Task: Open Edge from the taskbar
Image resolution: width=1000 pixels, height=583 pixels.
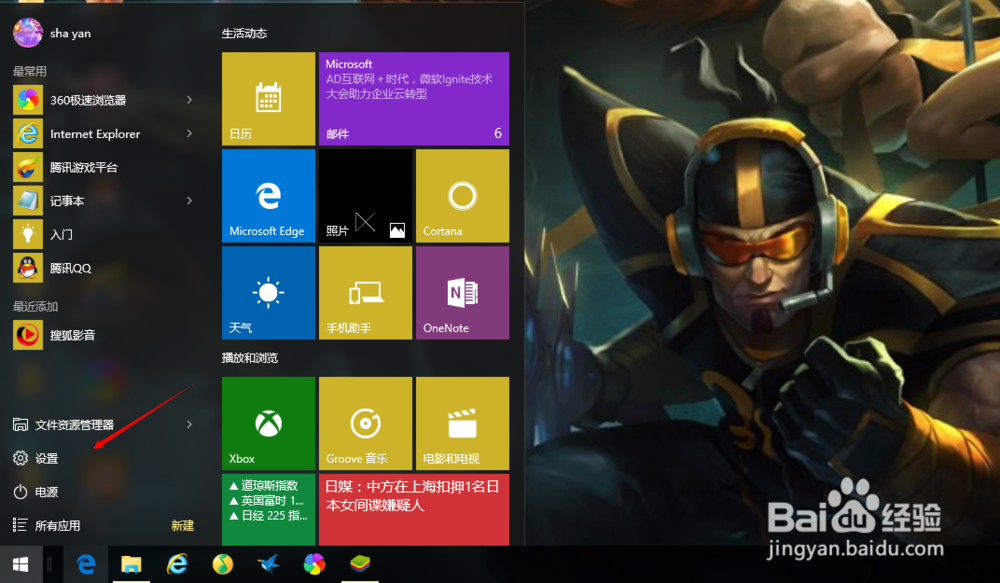Action: coord(86,565)
